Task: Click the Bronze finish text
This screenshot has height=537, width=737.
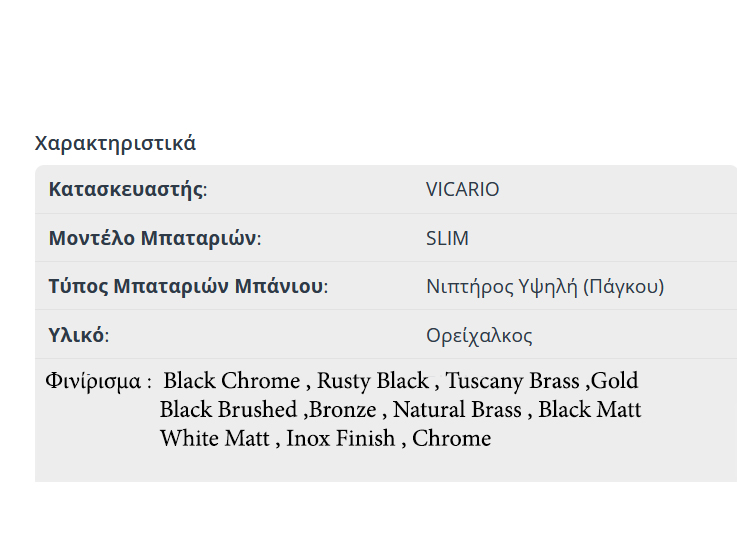Action: tap(343, 410)
